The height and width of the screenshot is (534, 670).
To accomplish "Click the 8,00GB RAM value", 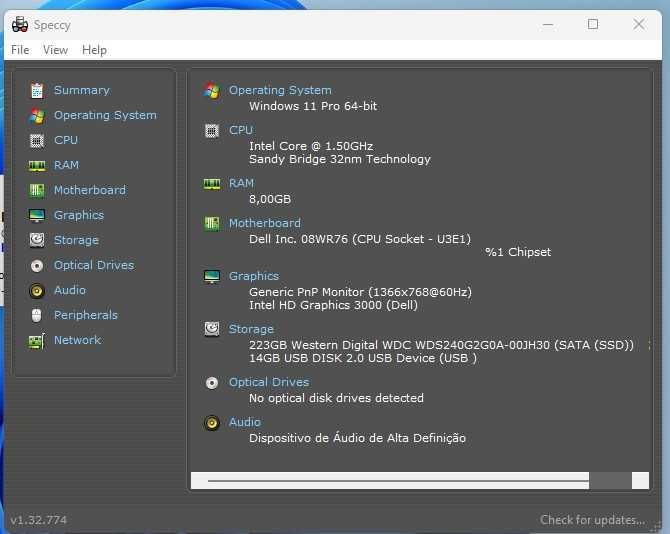I will (x=270, y=199).
